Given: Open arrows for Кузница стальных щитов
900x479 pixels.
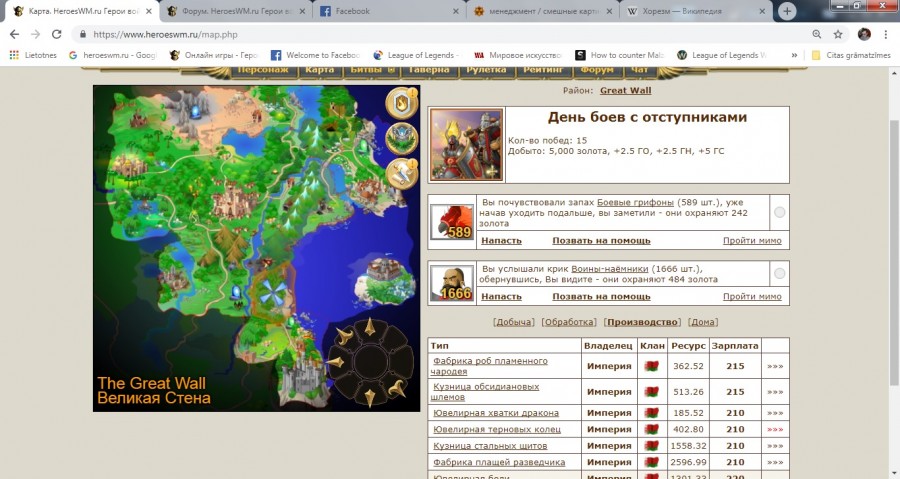Looking at the screenshot, I should tap(775, 446).
